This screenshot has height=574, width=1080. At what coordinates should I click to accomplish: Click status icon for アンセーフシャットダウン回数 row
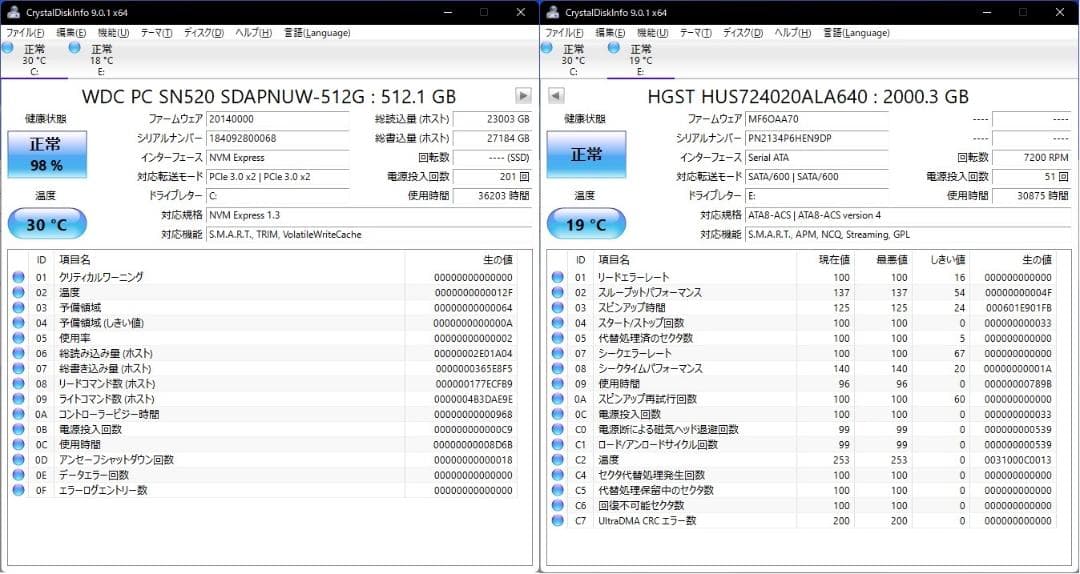click(x=18, y=460)
